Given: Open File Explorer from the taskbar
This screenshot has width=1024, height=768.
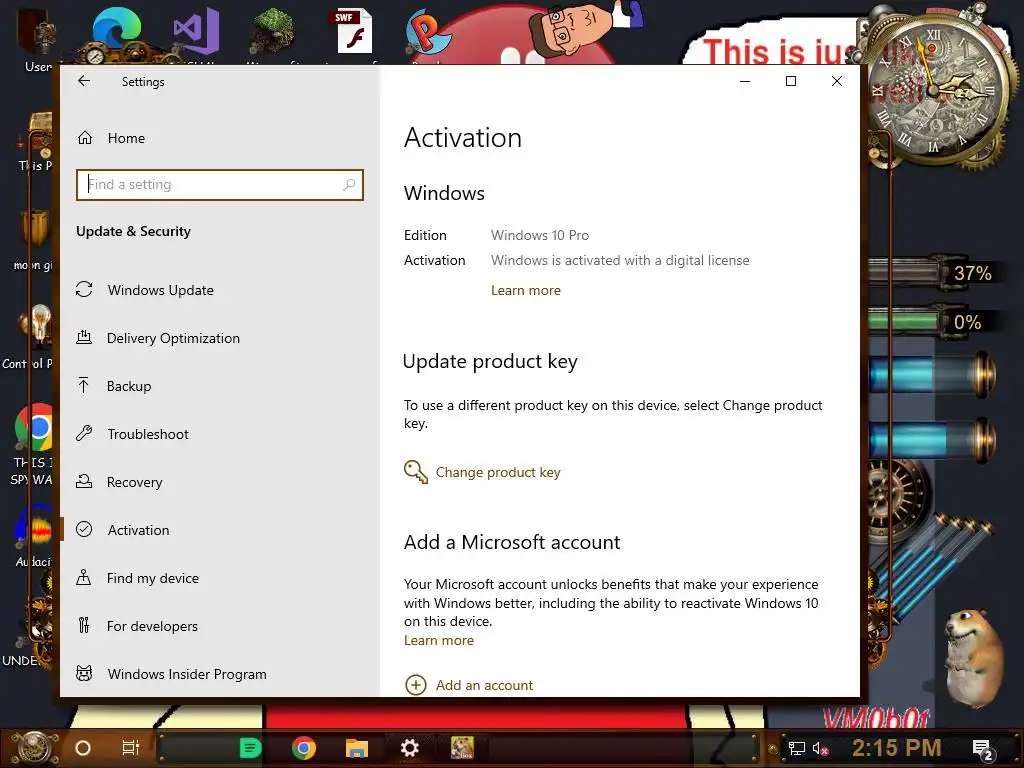Looking at the screenshot, I should (x=357, y=748).
